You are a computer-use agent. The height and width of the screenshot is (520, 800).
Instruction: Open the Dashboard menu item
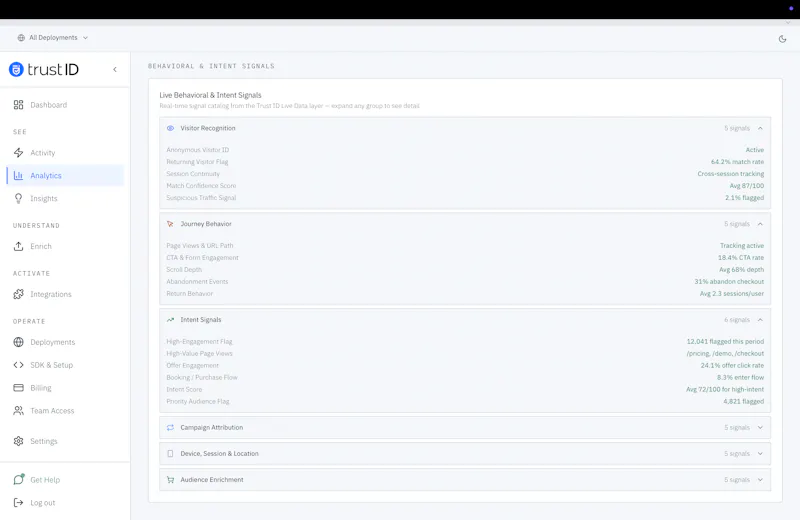click(x=65, y=105)
